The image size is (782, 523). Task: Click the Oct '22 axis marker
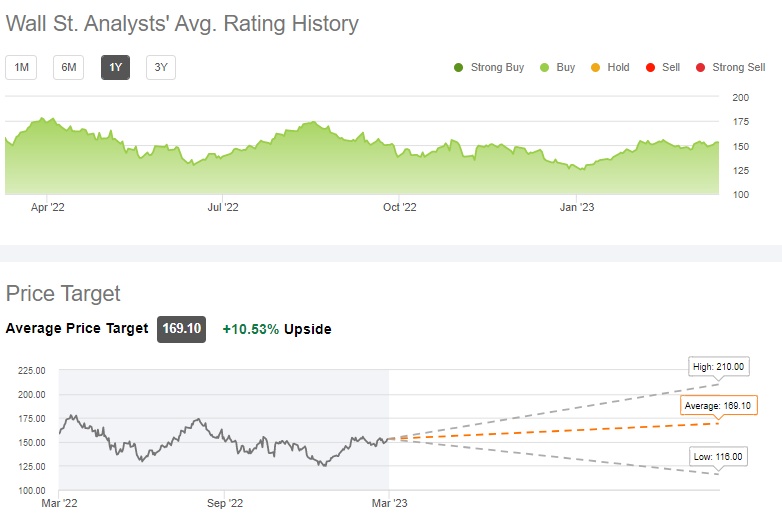click(x=399, y=207)
